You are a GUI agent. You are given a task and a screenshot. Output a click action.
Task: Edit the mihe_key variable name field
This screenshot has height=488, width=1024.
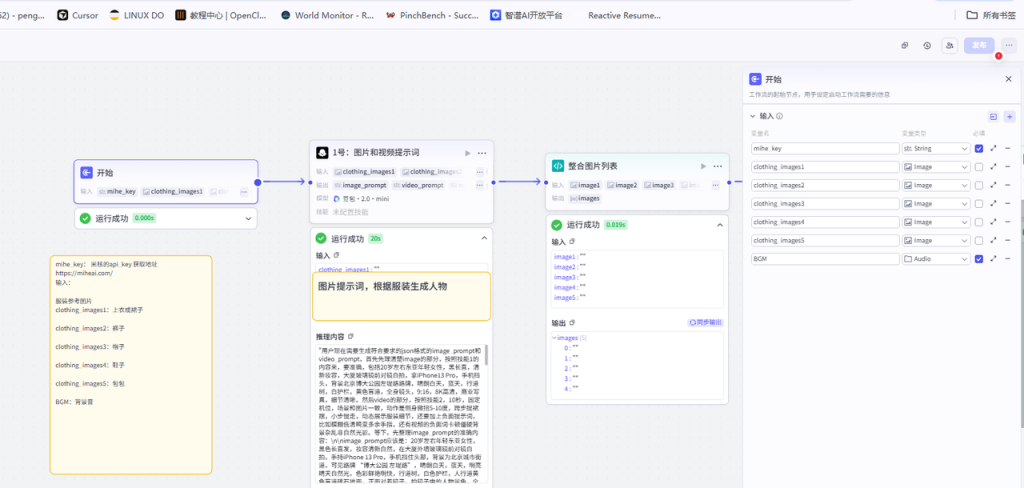point(825,148)
